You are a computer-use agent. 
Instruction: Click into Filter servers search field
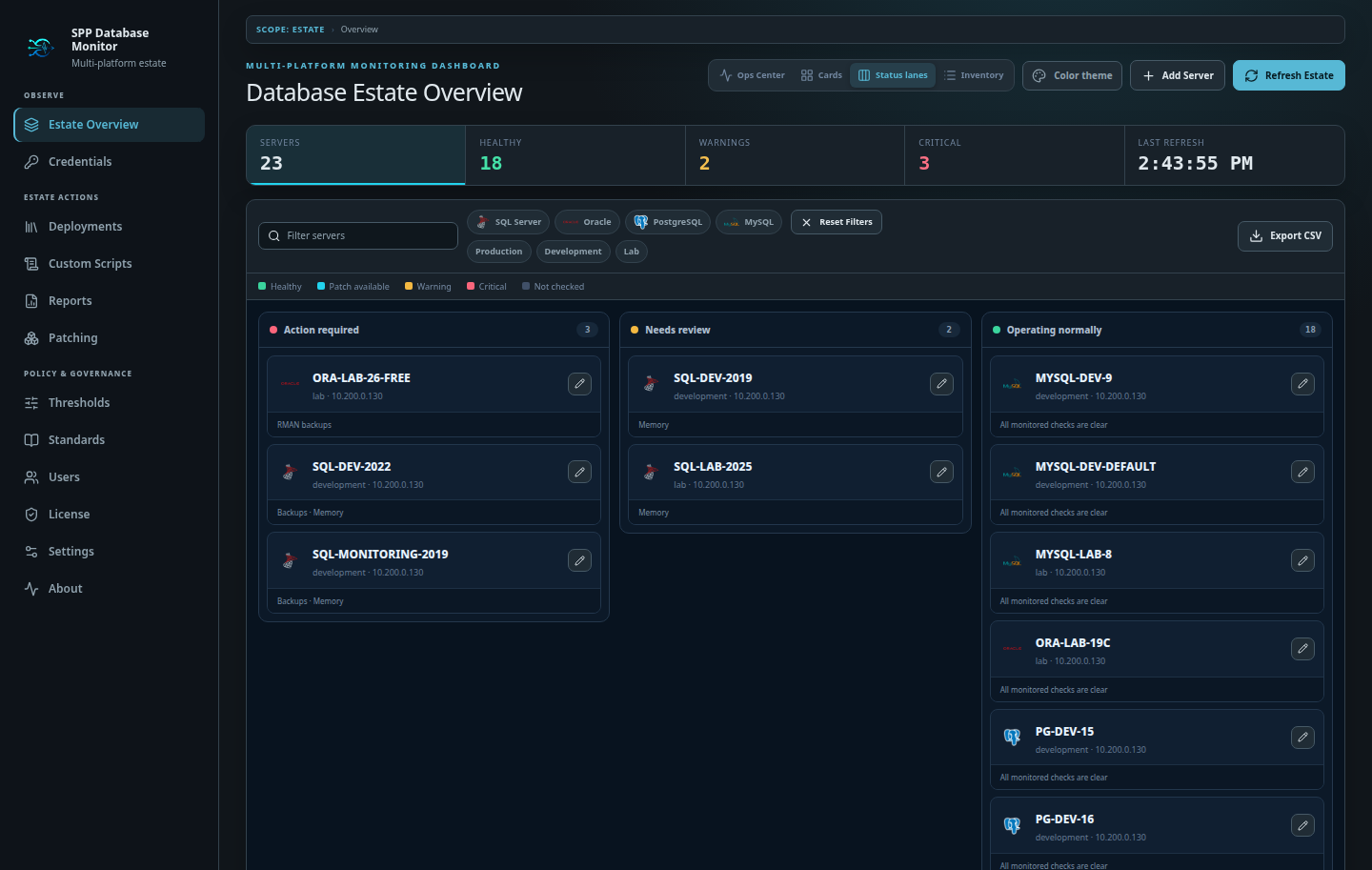pos(358,235)
